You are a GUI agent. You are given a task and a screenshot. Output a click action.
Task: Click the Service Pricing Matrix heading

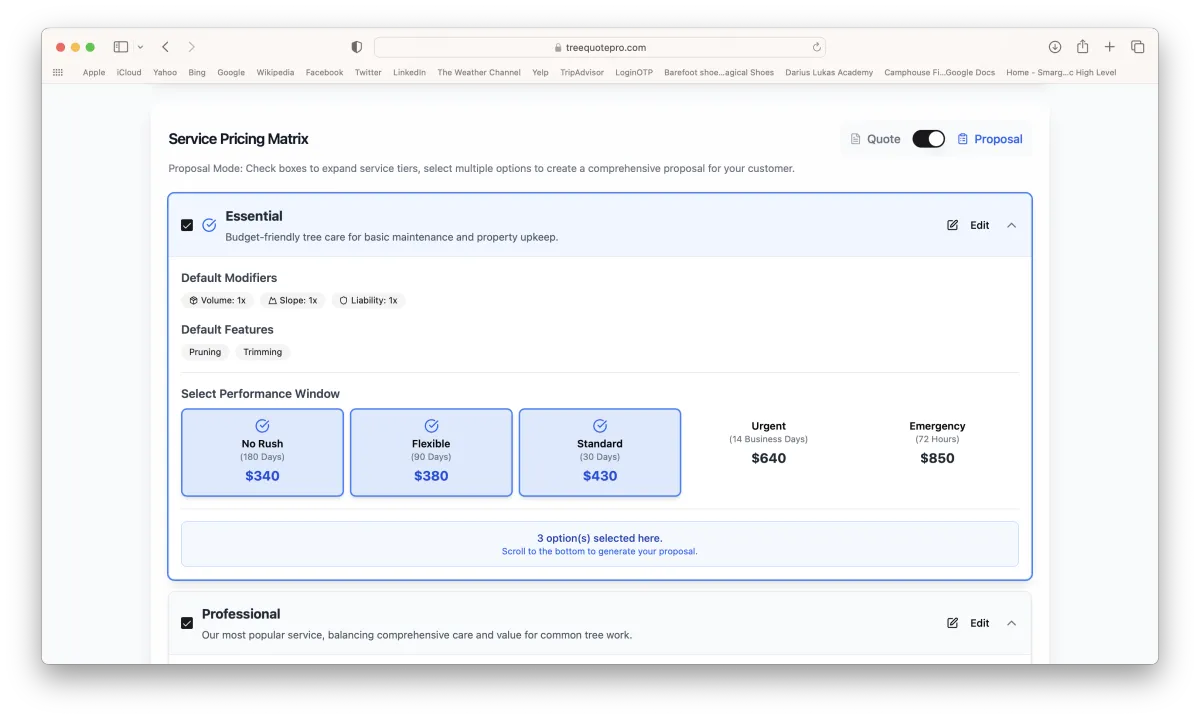coord(238,139)
